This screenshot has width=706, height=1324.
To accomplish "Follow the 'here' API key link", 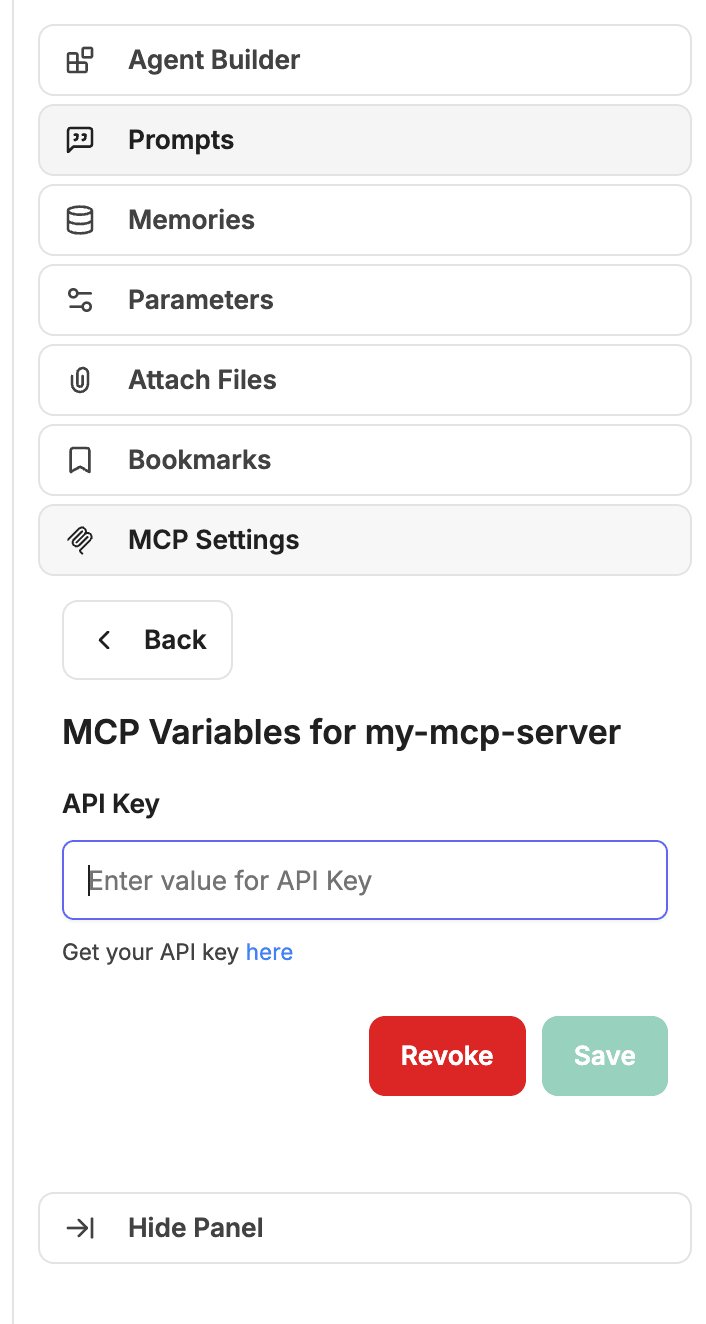I will (x=269, y=952).
